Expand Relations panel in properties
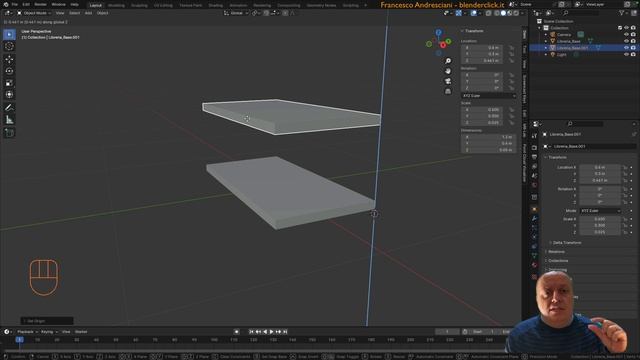 click(556, 251)
